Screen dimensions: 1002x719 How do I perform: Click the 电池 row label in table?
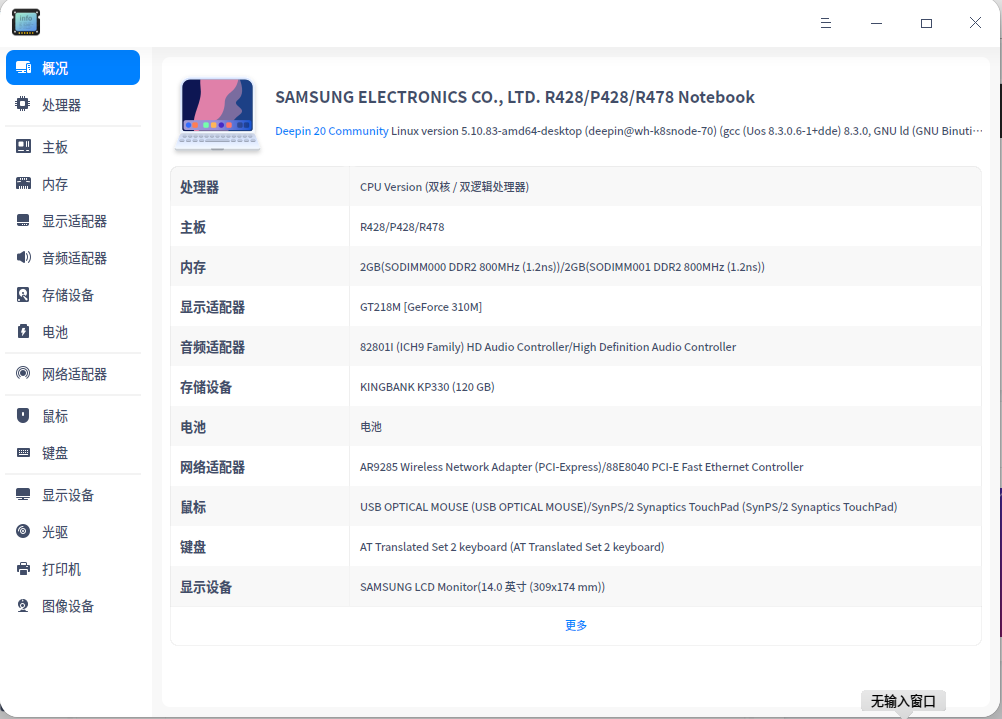(x=192, y=428)
